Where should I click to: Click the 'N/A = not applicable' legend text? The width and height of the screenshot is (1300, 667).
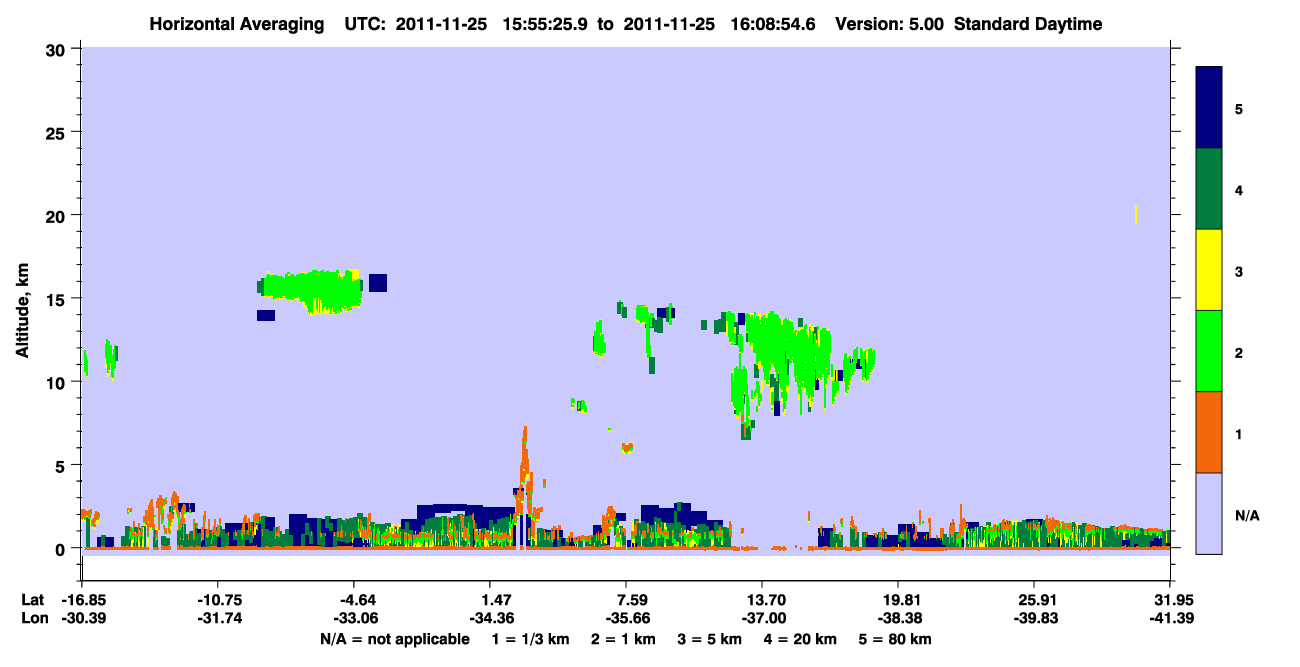[x=394, y=639]
